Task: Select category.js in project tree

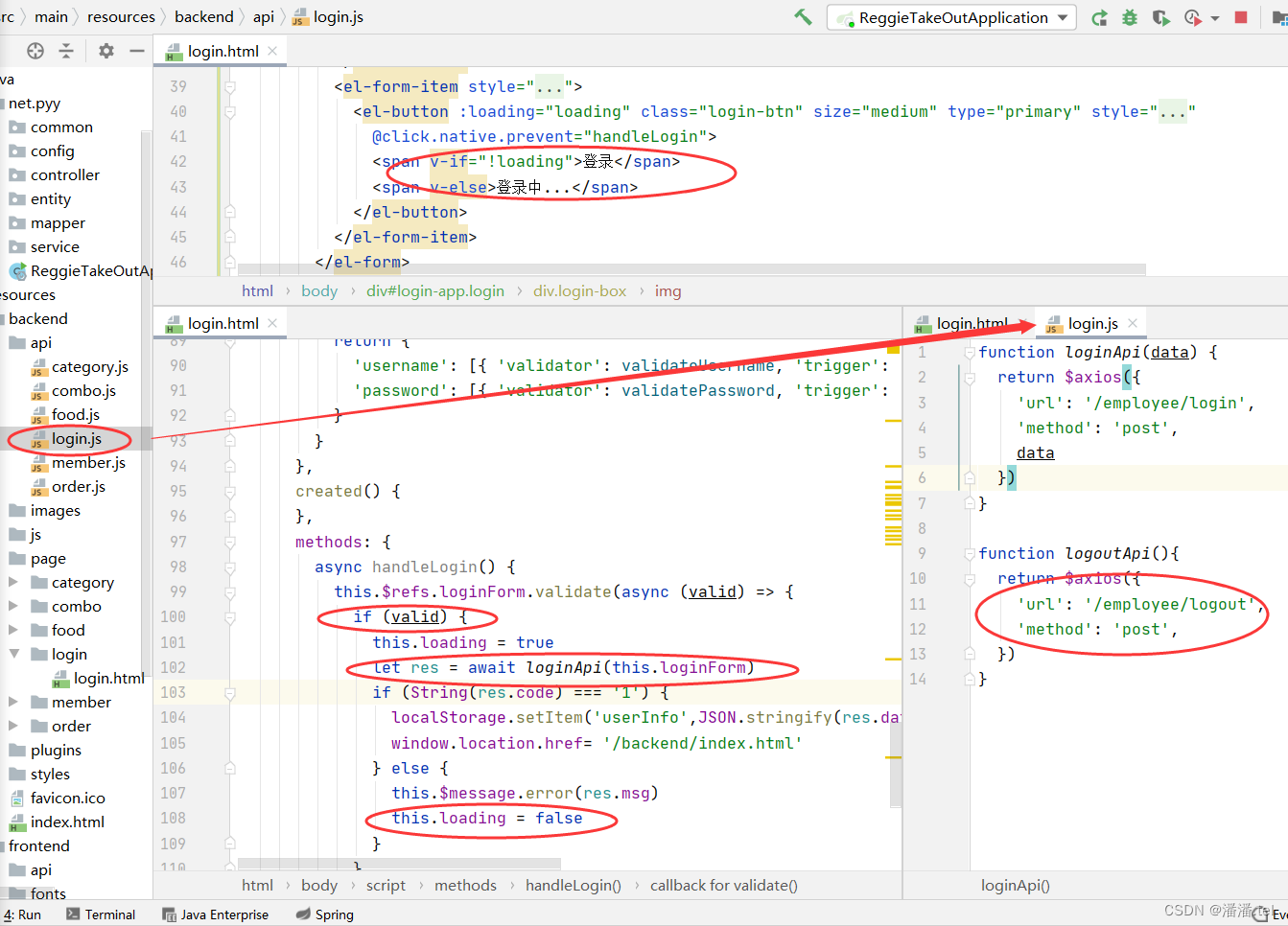Action: tap(79, 367)
